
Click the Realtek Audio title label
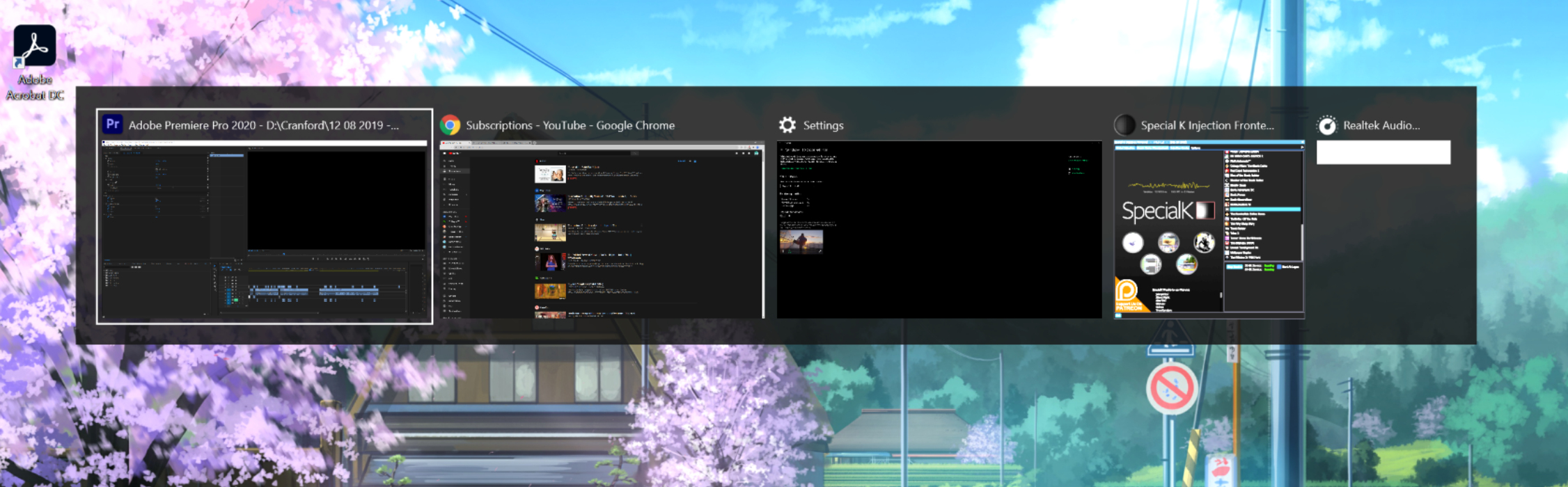pos(1381,125)
